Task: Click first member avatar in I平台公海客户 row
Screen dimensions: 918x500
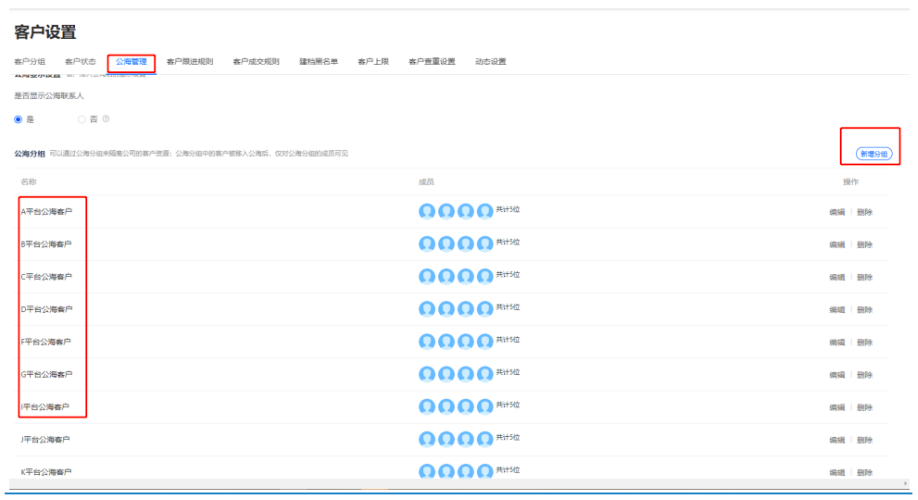Action: click(427, 406)
